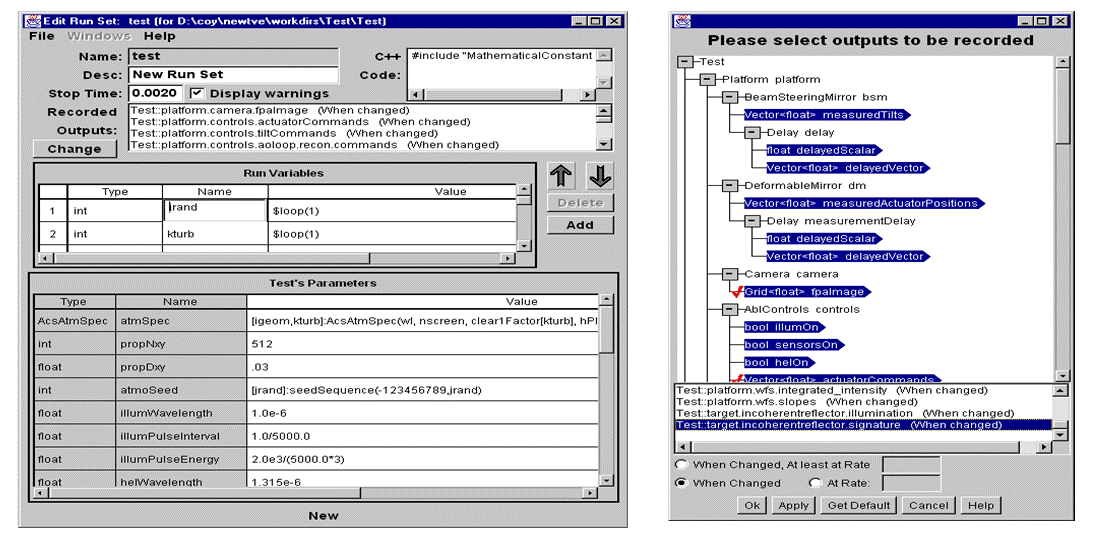Select 'Test::target.incoherentreflector.signature' list entry
The image size is (1096, 545).
[864, 425]
